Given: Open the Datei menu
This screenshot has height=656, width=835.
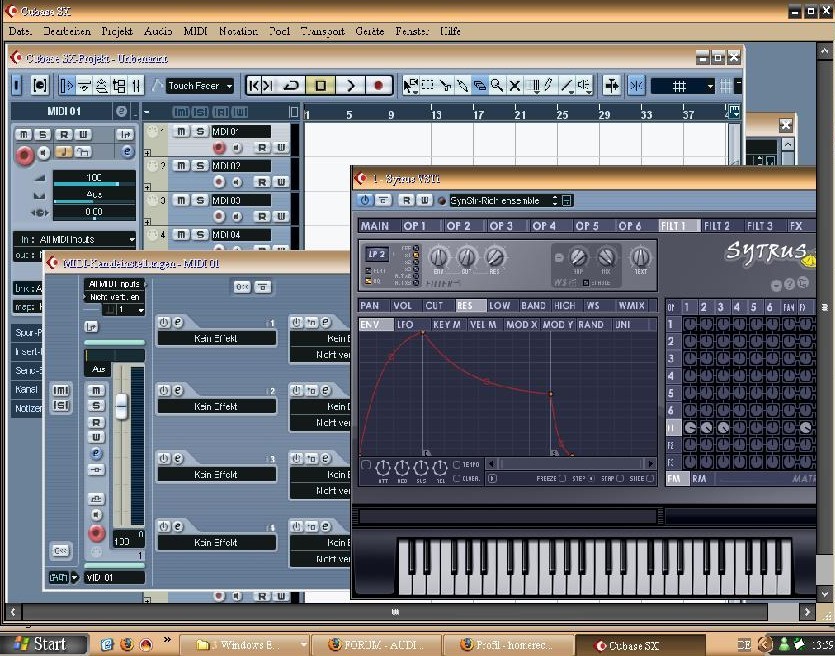Looking at the screenshot, I should 20,31.
